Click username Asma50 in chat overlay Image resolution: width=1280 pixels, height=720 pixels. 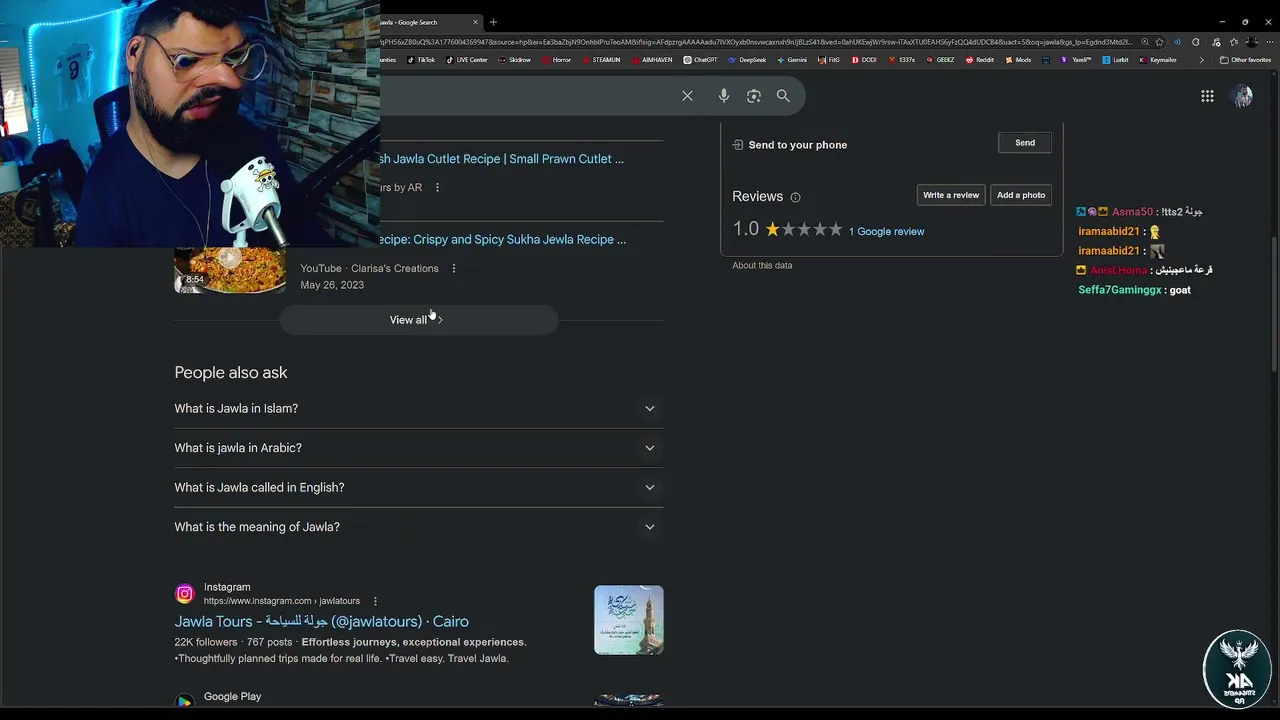[x=1132, y=212]
